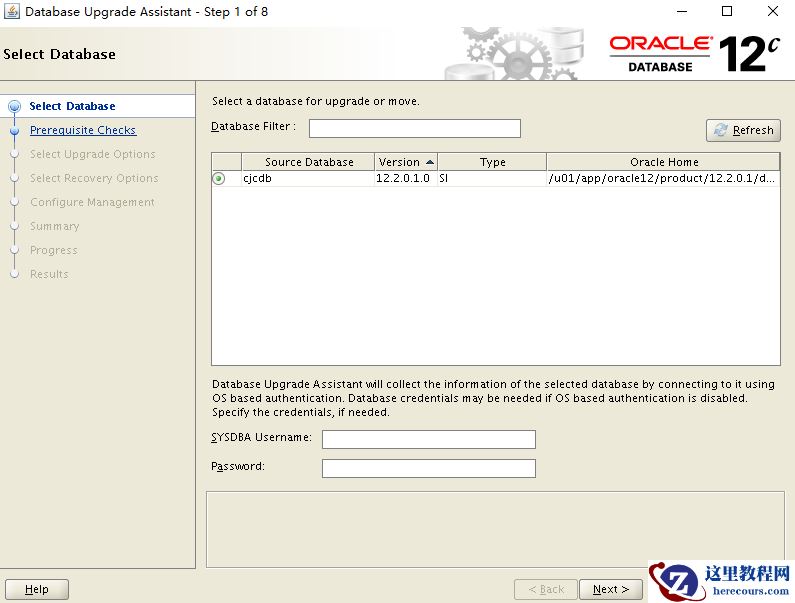Click the Java application icon in title bar
Viewport: 795px width, 603px height.
pos(12,11)
